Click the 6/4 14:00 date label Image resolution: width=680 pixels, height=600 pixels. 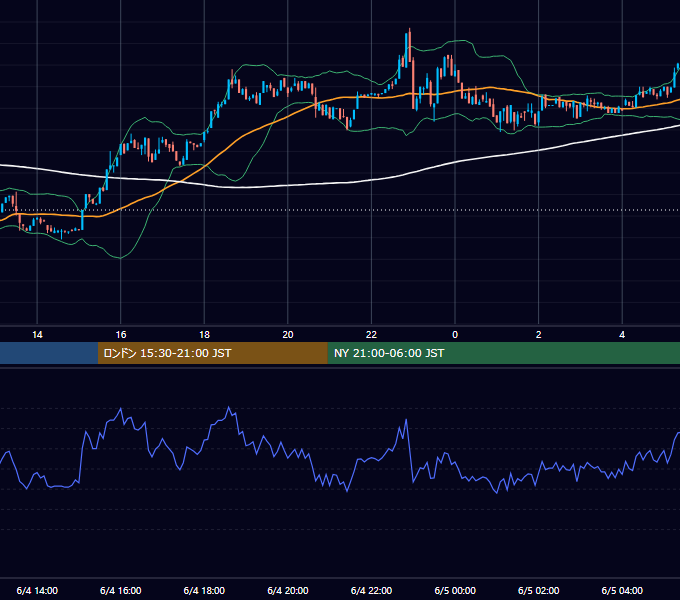pos(37,590)
